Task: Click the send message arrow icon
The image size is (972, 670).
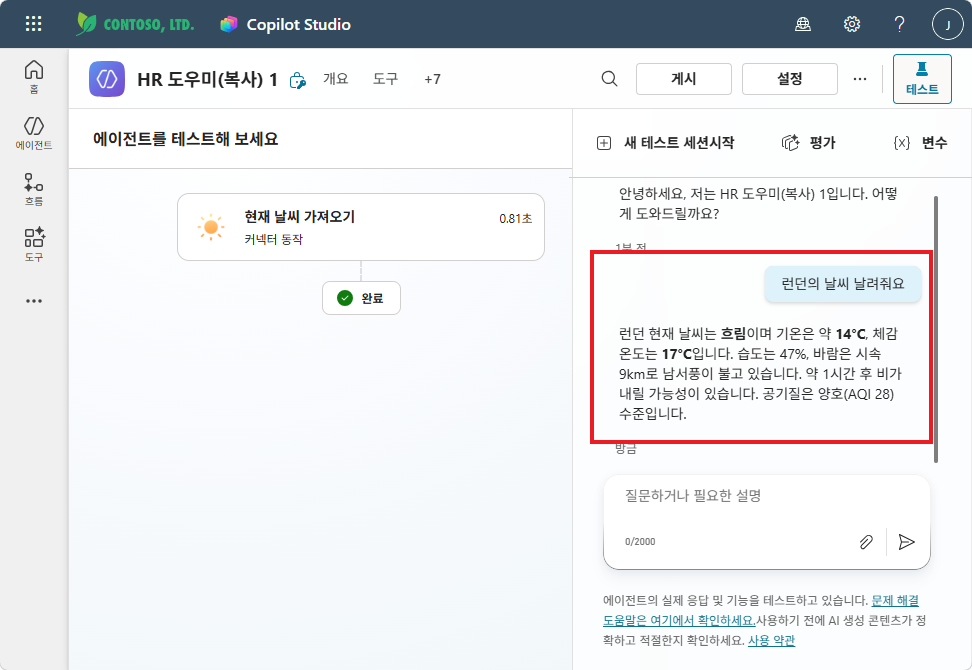Action: click(906, 542)
